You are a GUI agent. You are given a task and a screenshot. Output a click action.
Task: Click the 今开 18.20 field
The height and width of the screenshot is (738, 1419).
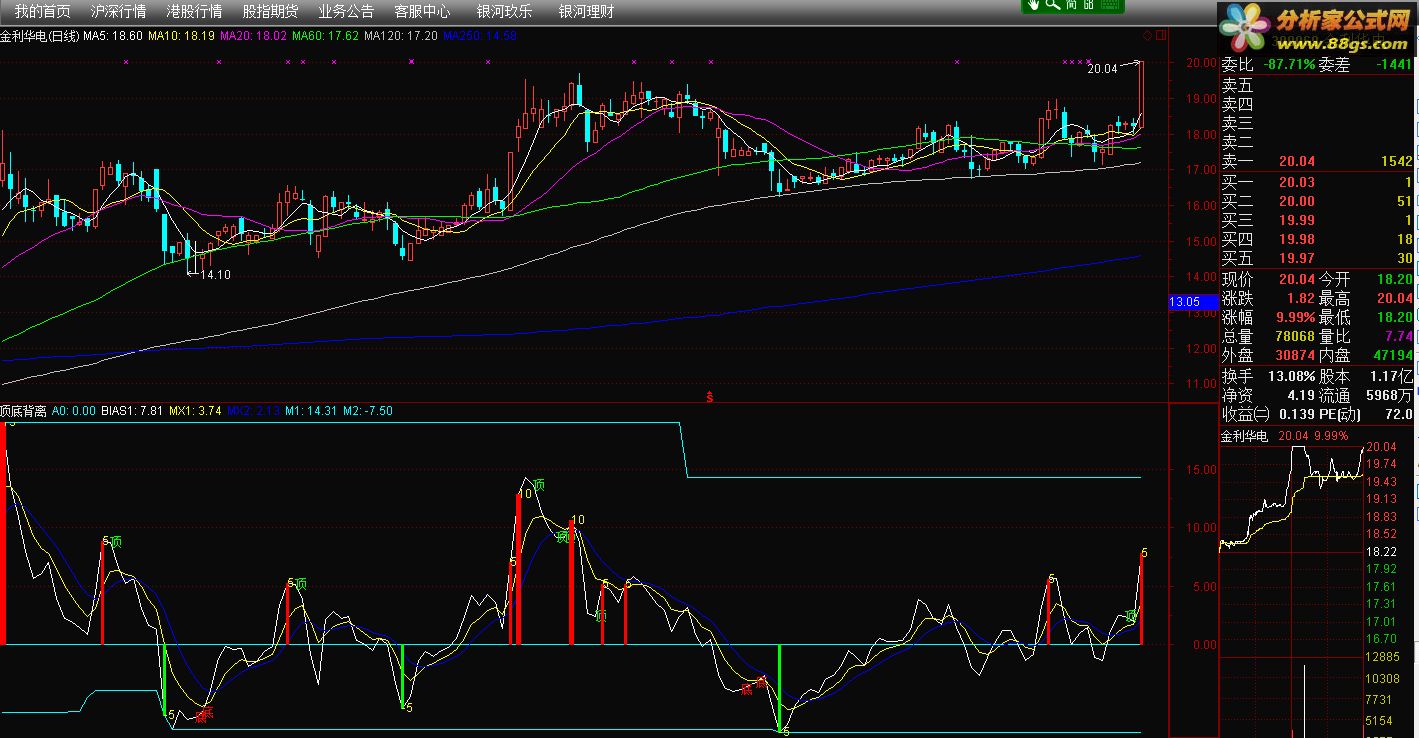1366,279
